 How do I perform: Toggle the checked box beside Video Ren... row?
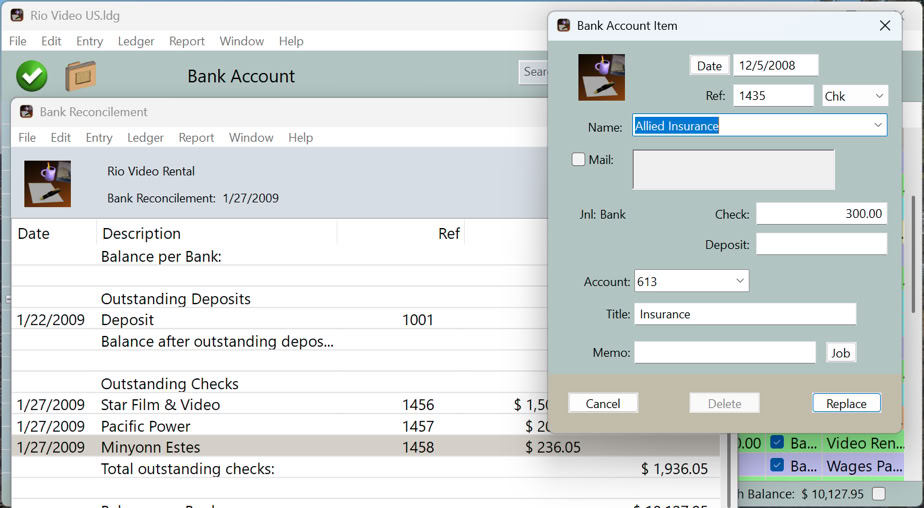[x=777, y=442]
